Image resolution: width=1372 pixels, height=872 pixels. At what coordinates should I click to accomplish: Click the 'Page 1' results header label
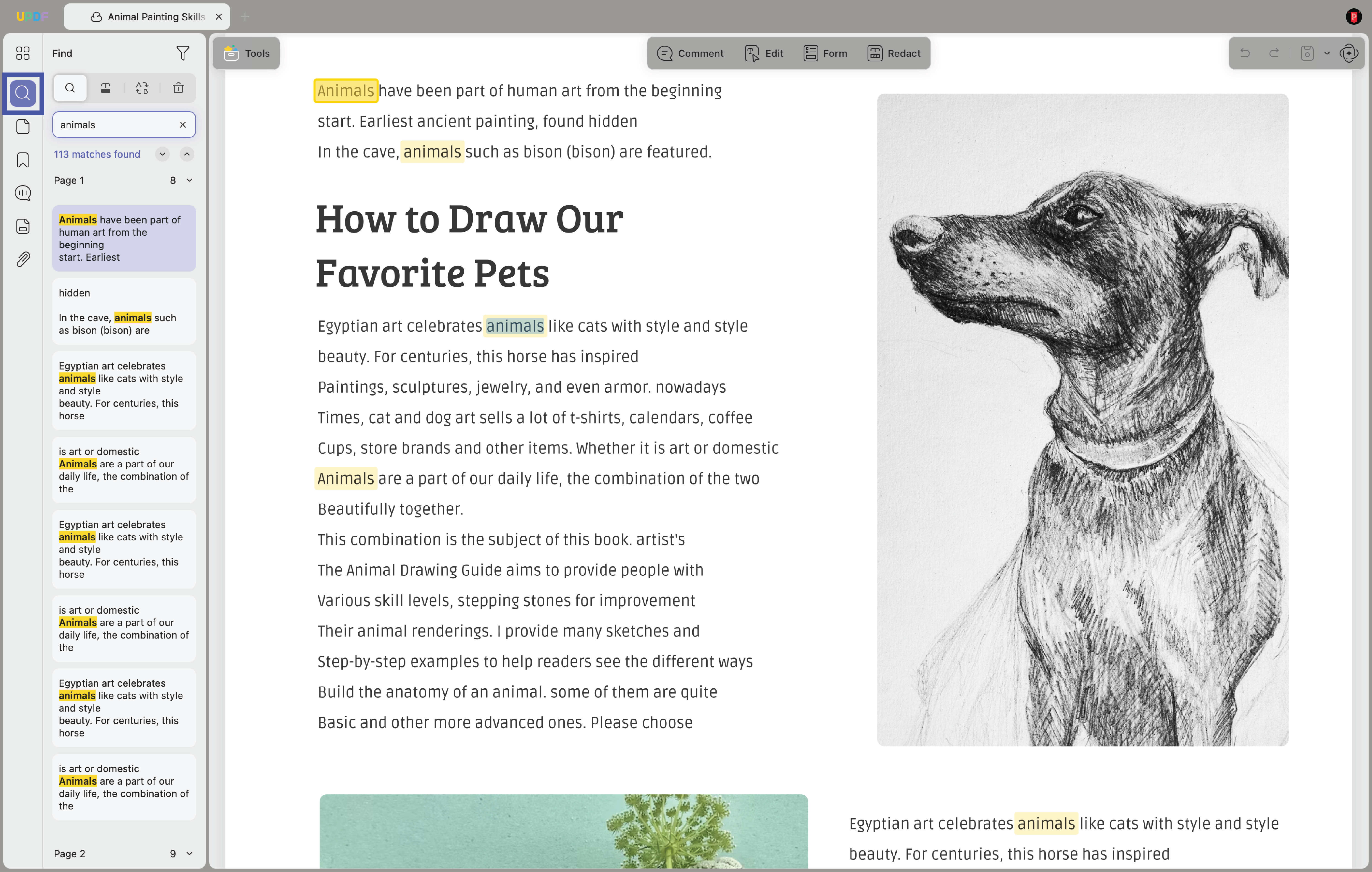click(69, 180)
